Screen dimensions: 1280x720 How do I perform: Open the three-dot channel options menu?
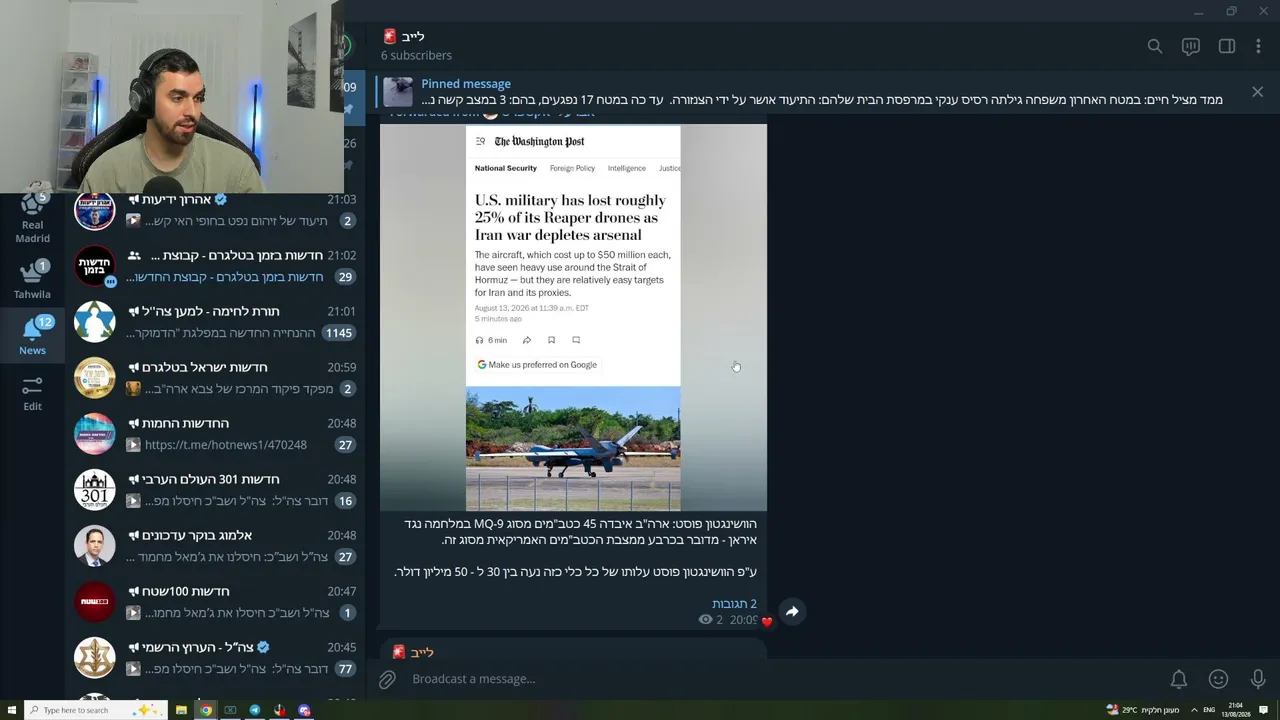[1258, 46]
